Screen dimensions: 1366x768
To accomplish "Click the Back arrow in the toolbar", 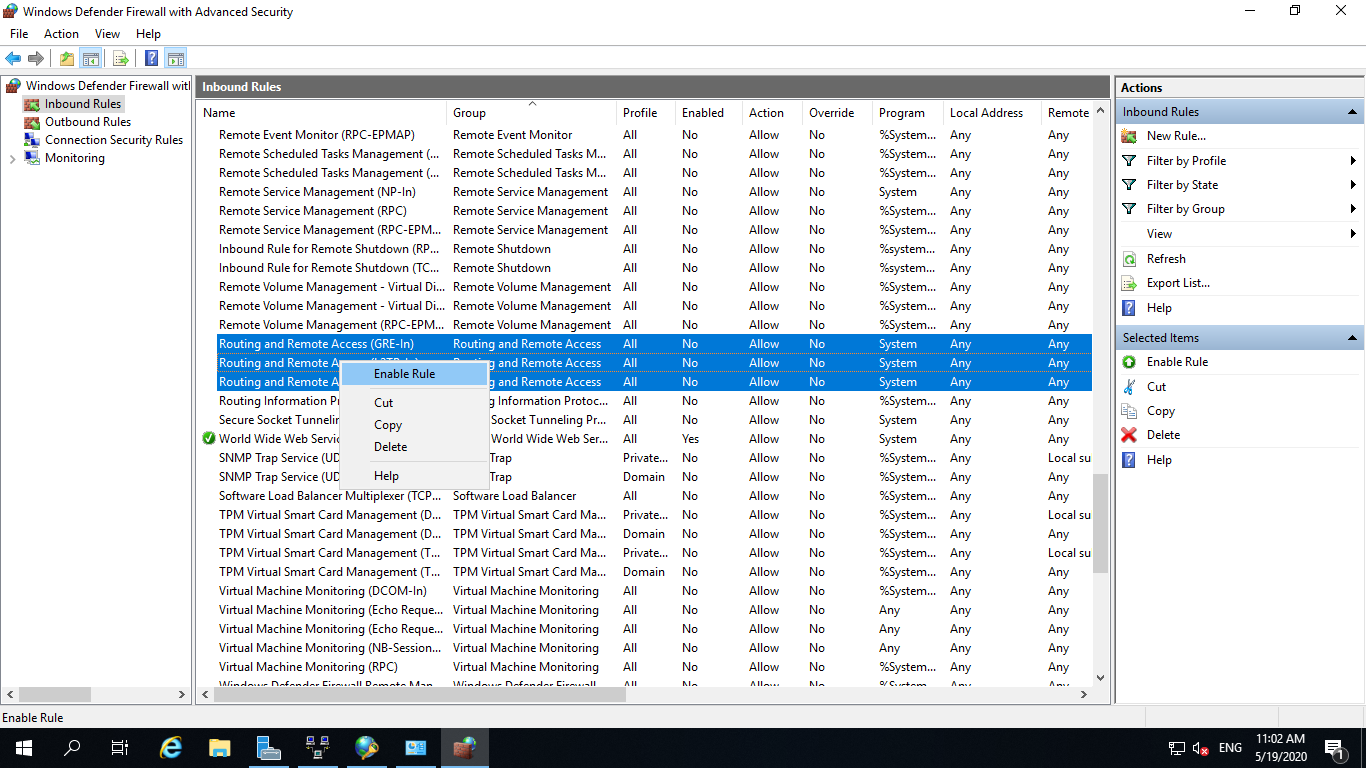I will [x=13, y=58].
